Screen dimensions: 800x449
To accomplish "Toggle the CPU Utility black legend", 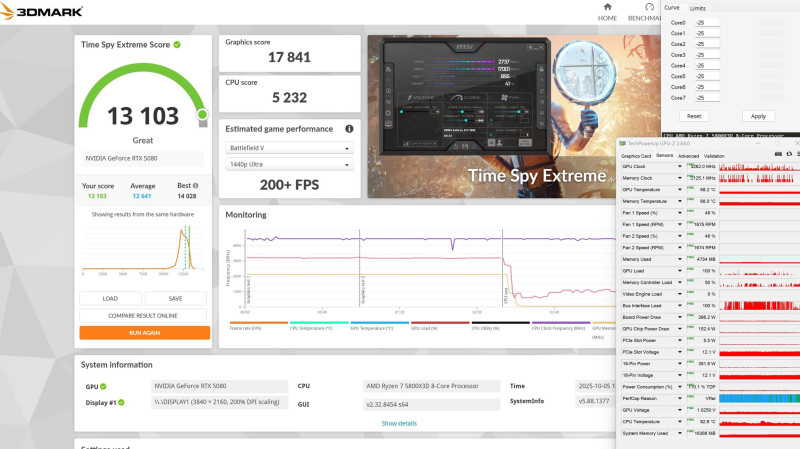I will click(501, 326).
